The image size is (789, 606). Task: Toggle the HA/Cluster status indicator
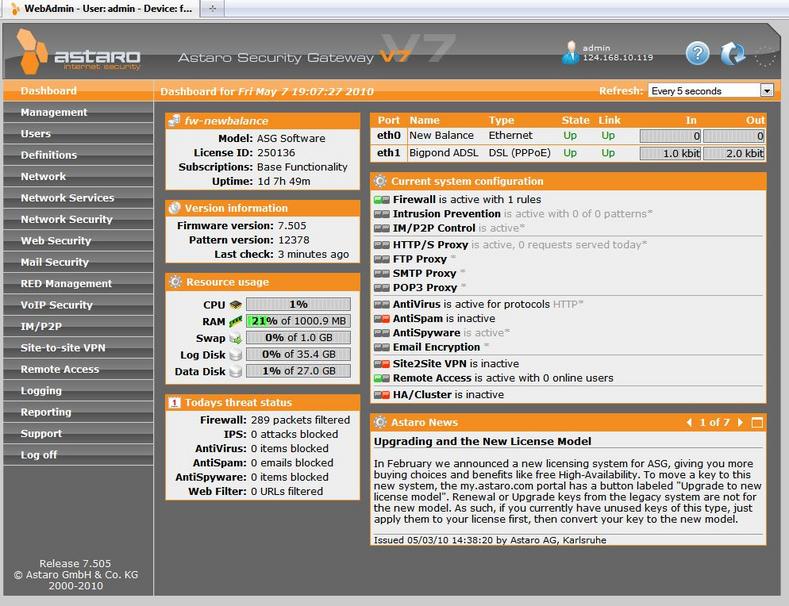click(382, 395)
